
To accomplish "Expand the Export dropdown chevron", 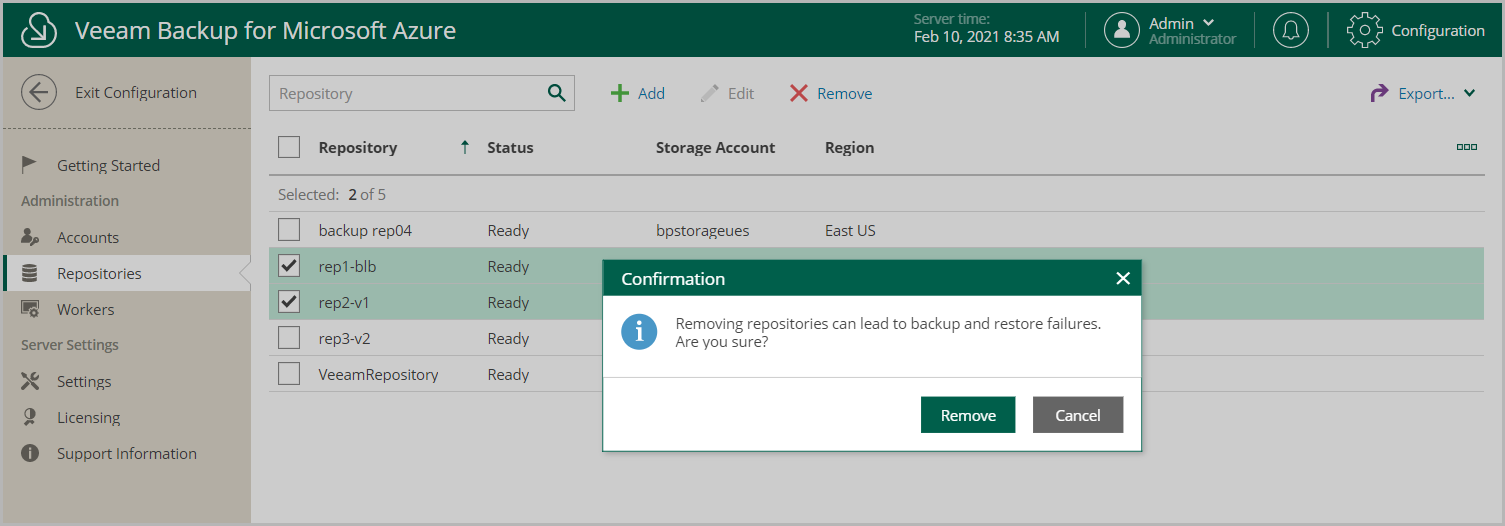I will 1469,93.
